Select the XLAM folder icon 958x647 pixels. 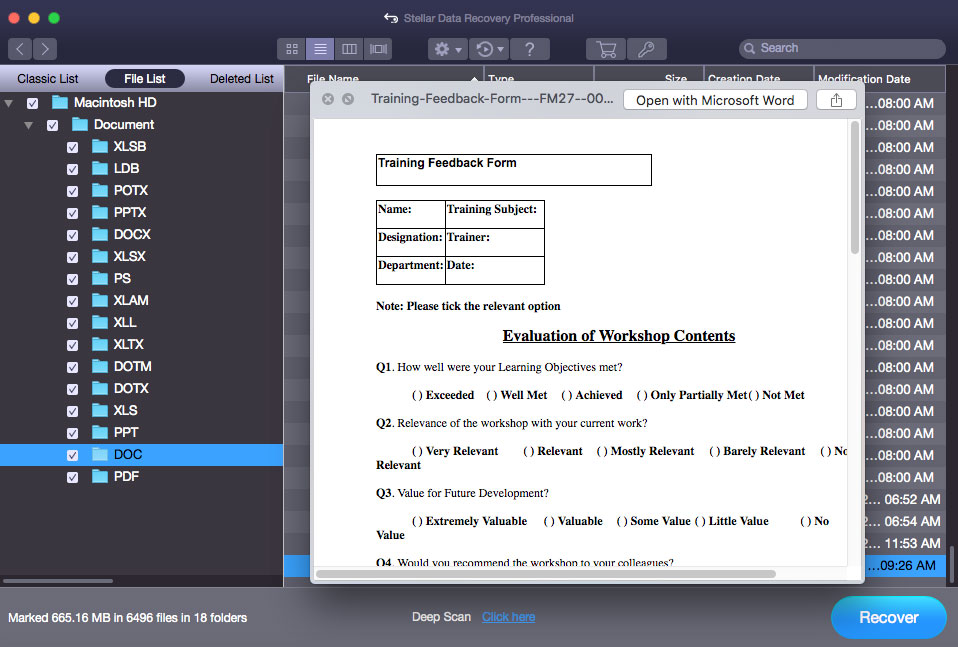[100, 301]
